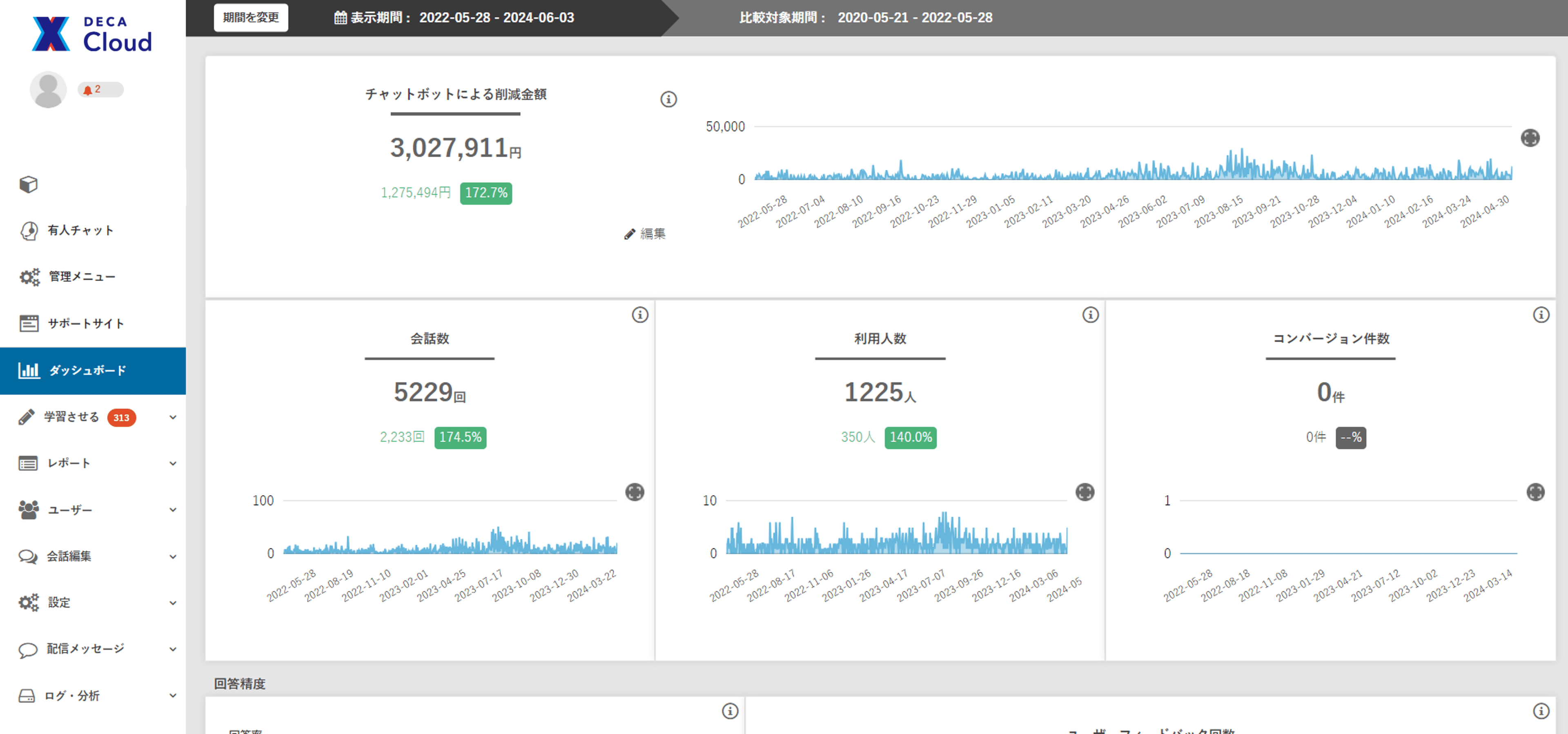Show info for コンバージョン件数 card
Image resolution: width=1568 pixels, height=734 pixels.
click(x=1541, y=315)
